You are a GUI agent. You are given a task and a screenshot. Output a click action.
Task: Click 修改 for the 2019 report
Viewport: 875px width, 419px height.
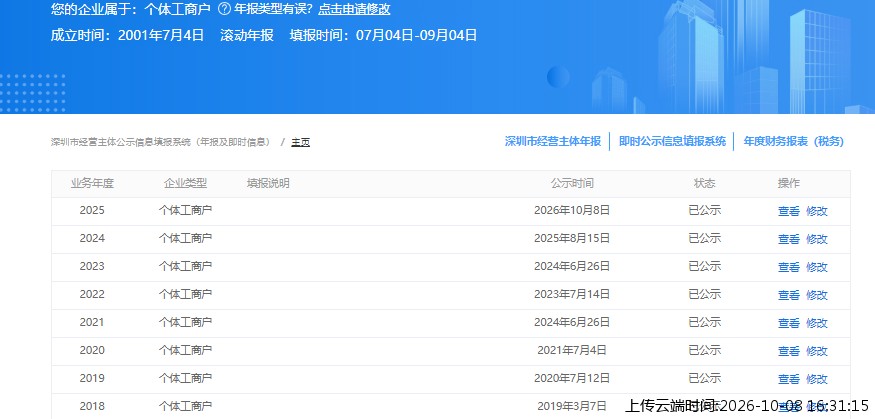tap(816, 379)
